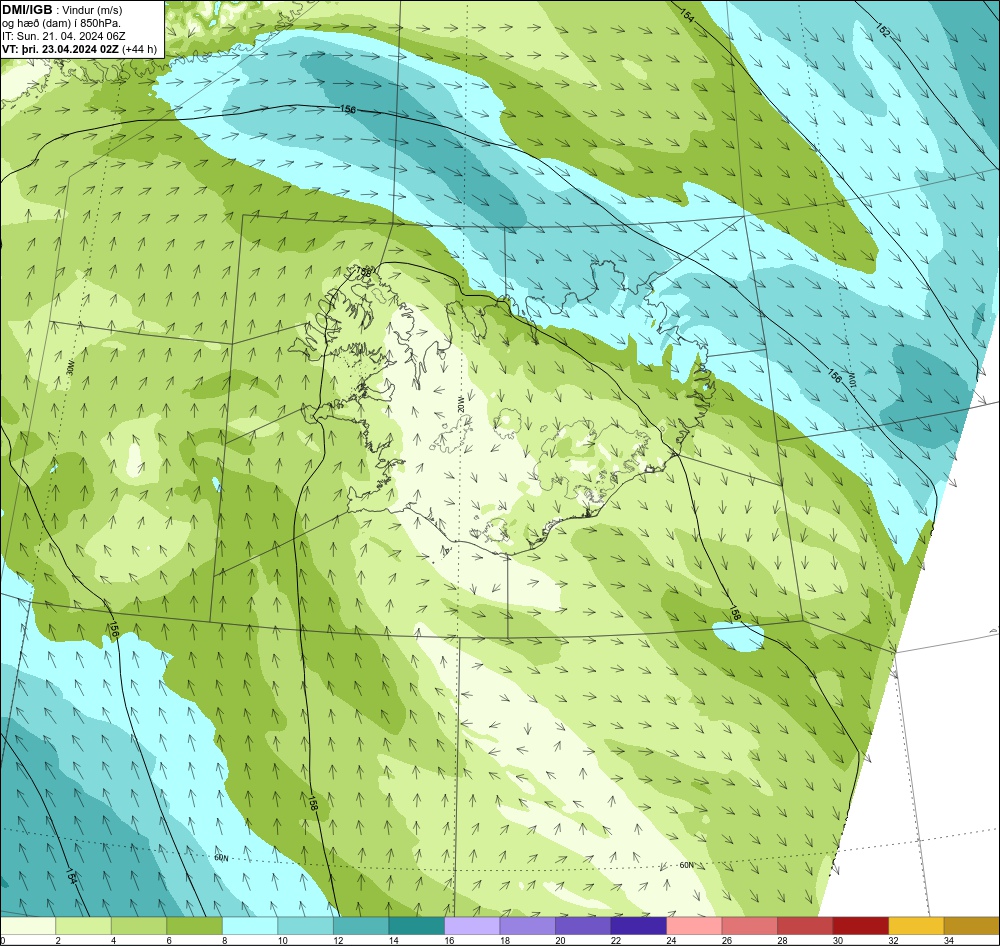The width and height of the screenshot is (1000, 946).
Task: Click the '152' contour label
Action: click(882, 30)
